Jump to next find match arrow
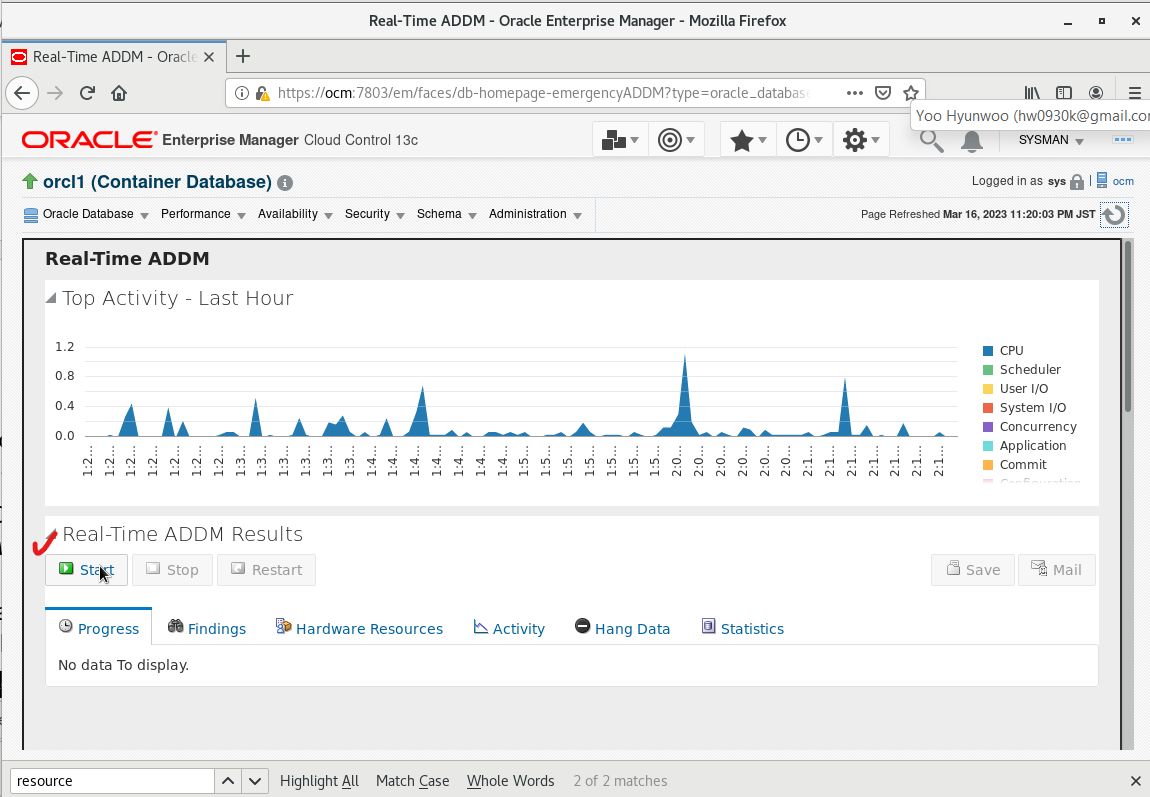This screenshot has width=1150, height=797. point(254,781)
